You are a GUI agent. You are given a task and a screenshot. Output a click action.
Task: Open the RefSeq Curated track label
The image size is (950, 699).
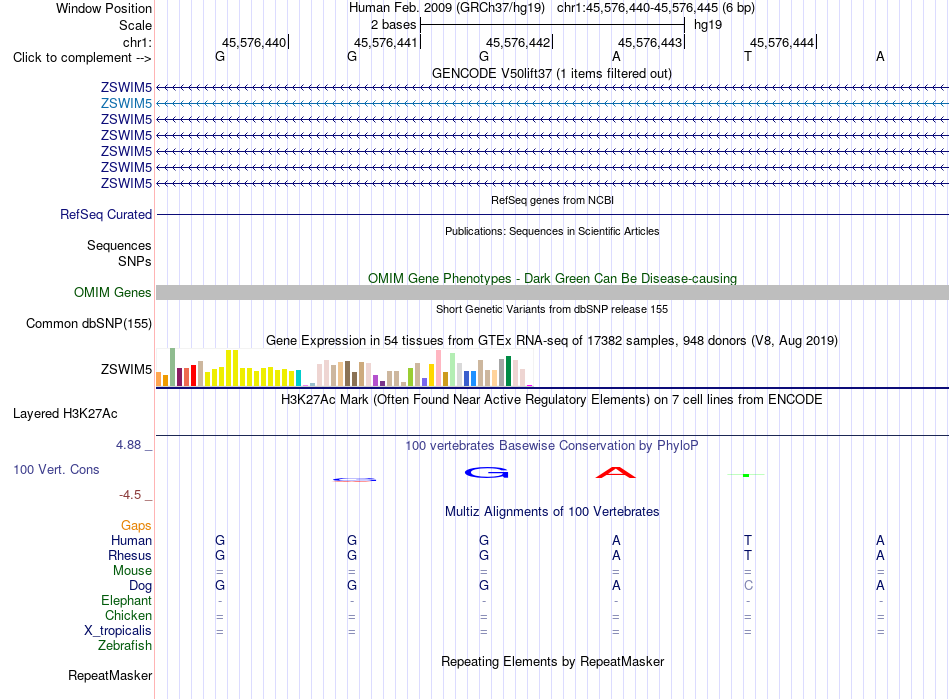(x=105, y=214)
